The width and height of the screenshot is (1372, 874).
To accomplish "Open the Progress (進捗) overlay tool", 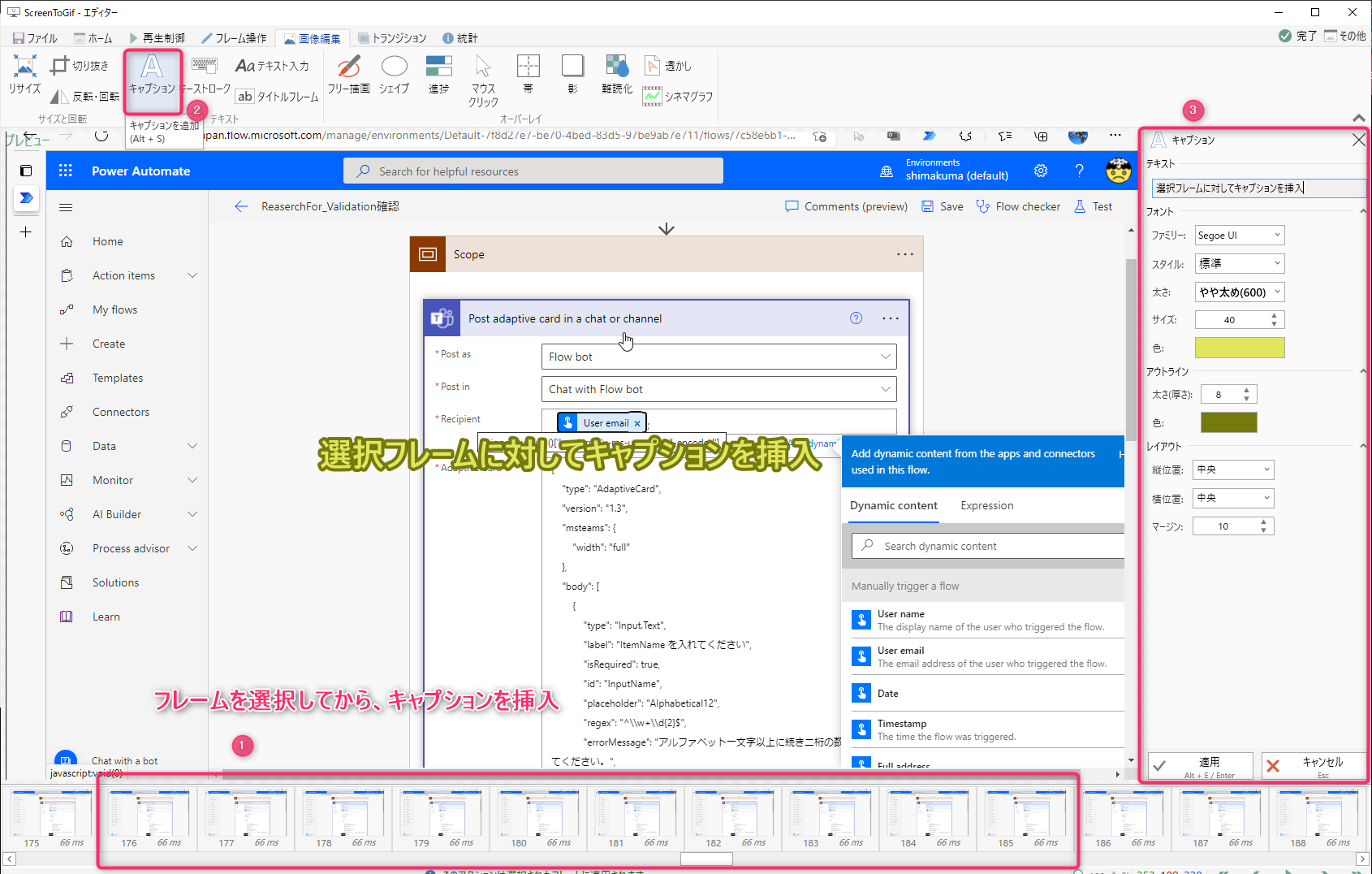I will click(438, 75).
